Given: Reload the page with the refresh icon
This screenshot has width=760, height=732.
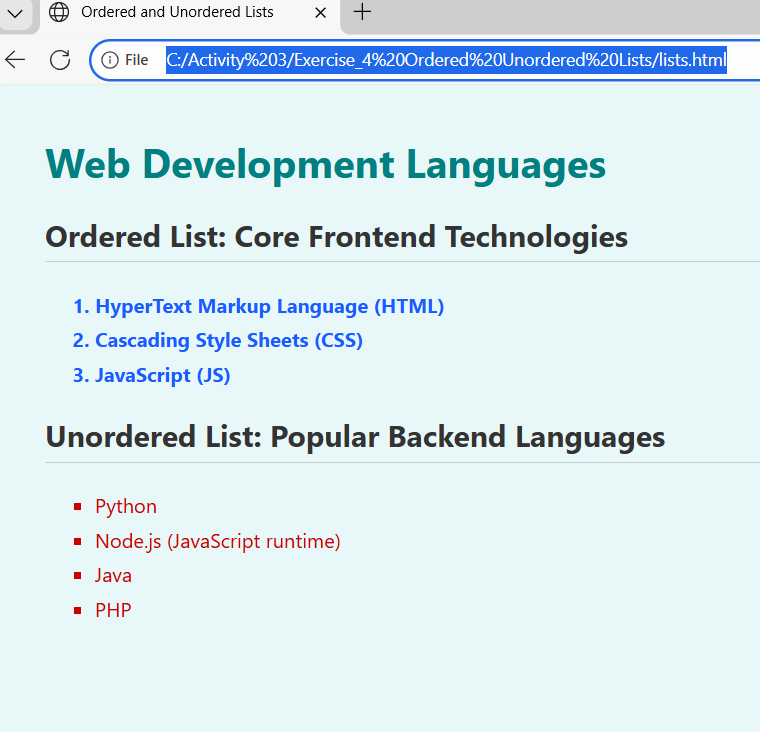Looking at the screenshot, I should 60,60.
